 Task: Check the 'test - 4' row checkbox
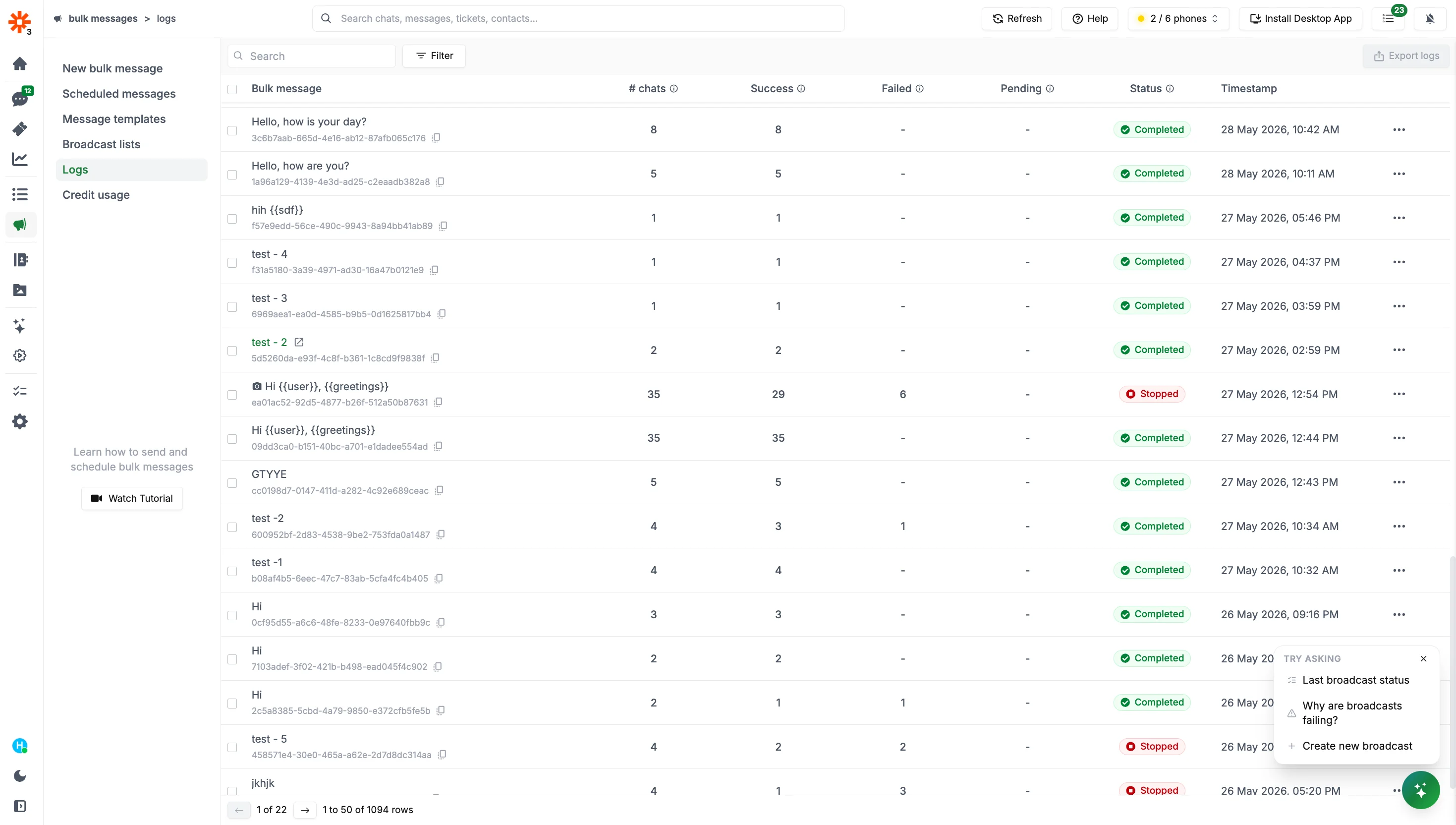(232, 262)
